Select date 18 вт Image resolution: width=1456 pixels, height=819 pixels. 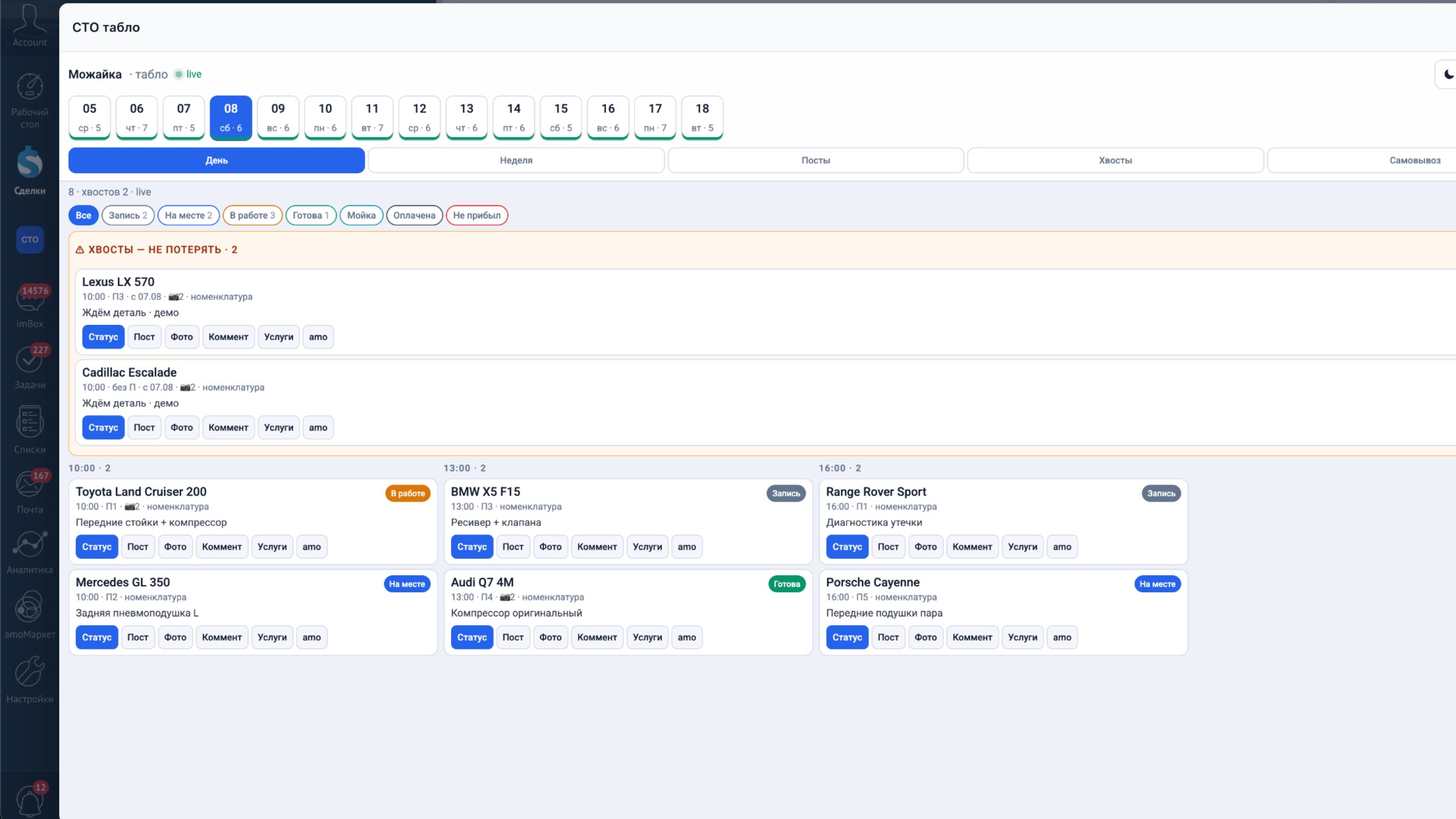[702, 117]
